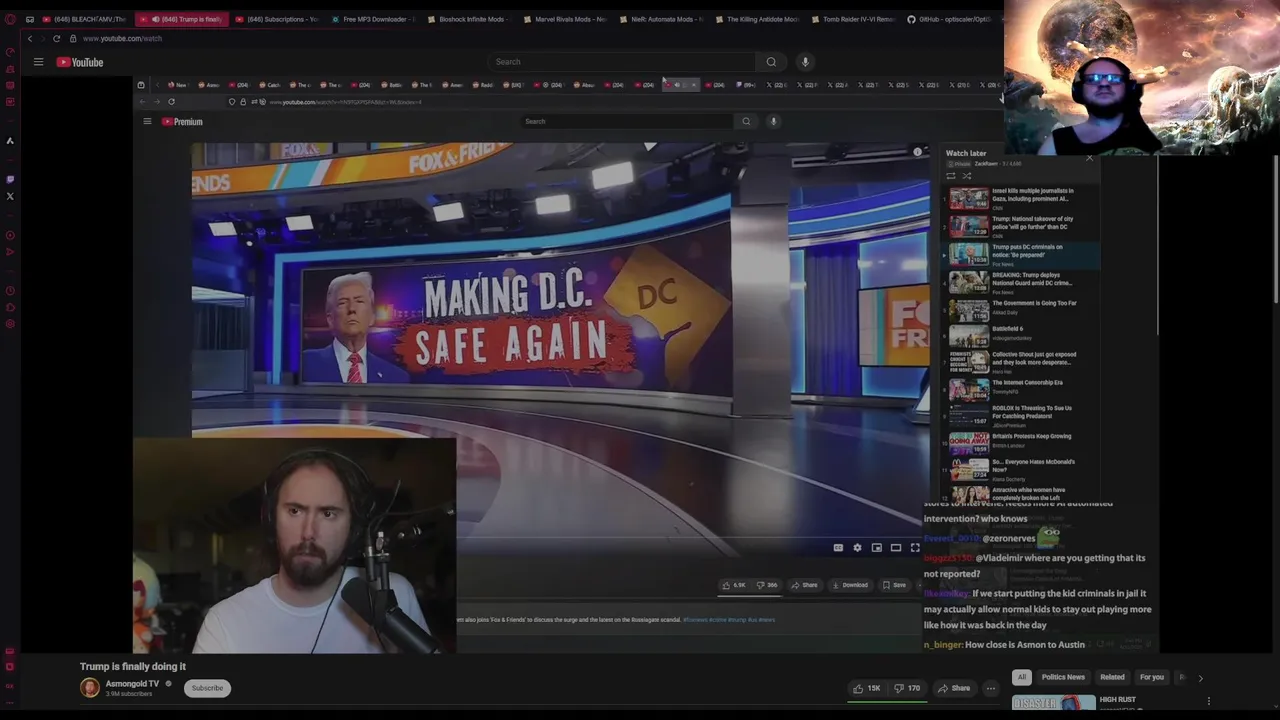Go to the outer YouTube logo home
1280x720 pixels.
point(80,62)
